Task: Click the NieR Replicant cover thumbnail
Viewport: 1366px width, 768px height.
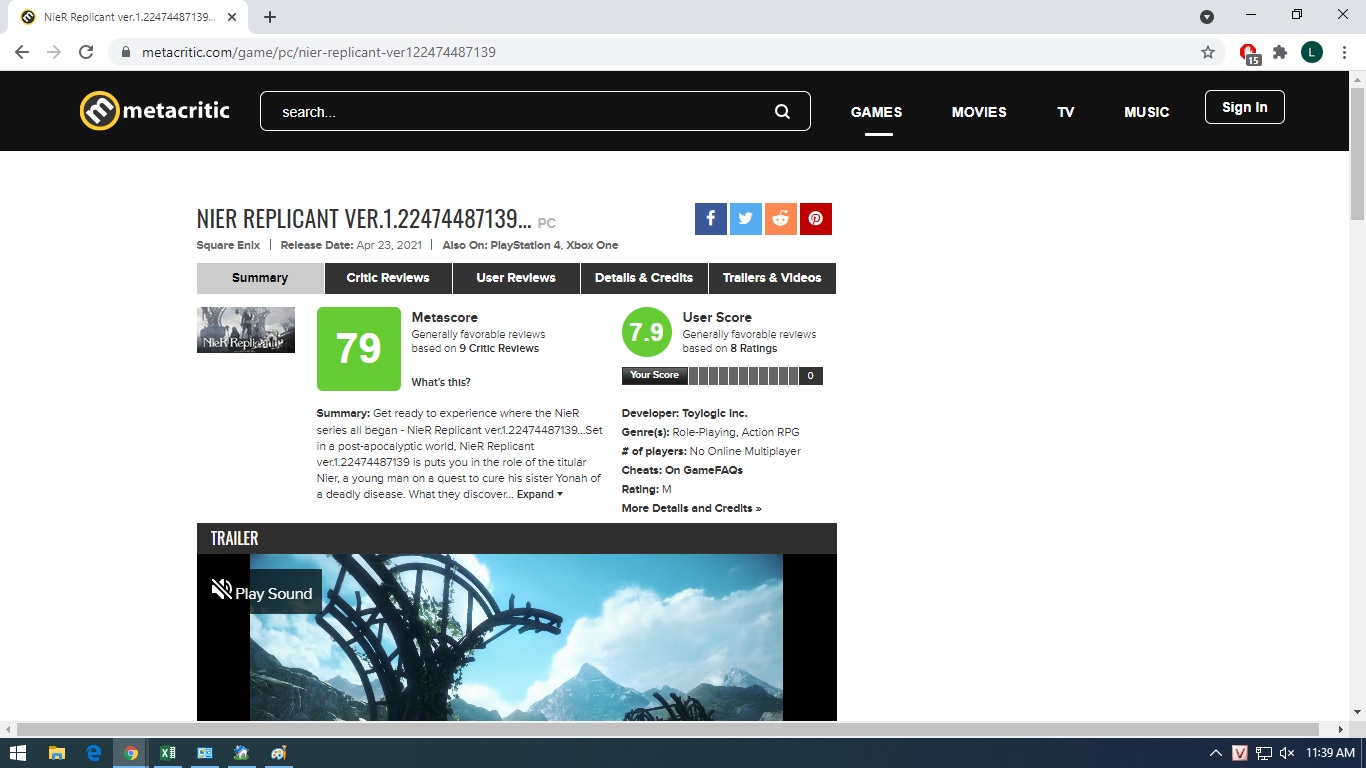Action: click(x=246, y=330)
